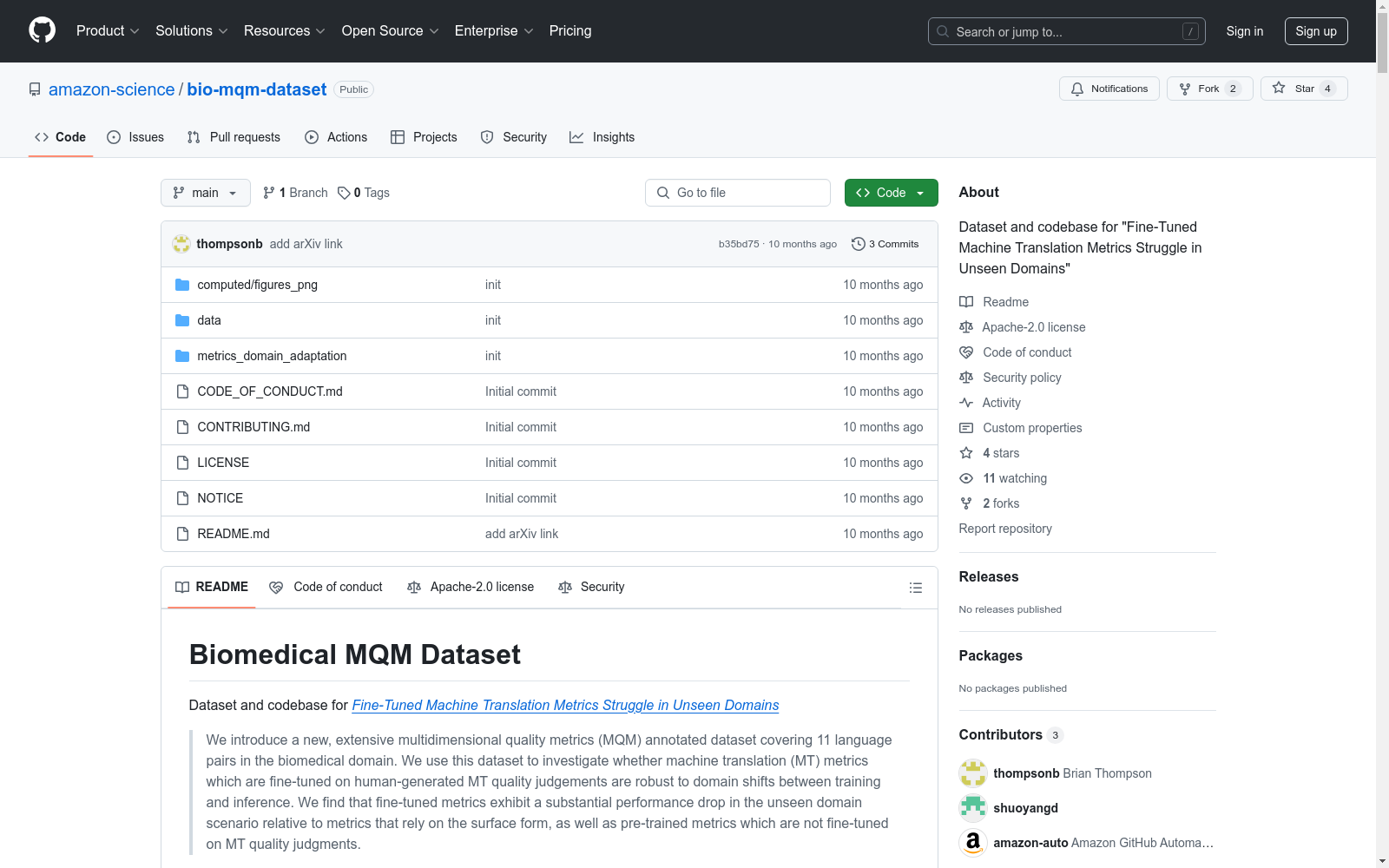Open the data folder icon
This screenshot has height=868, width=1389.
(x=182, y=320)
